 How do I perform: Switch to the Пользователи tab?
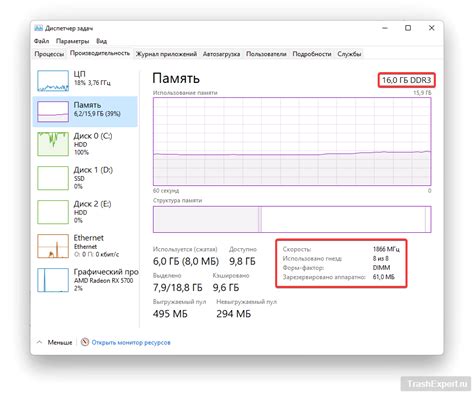pyautogui.click(x=266, y=54)
